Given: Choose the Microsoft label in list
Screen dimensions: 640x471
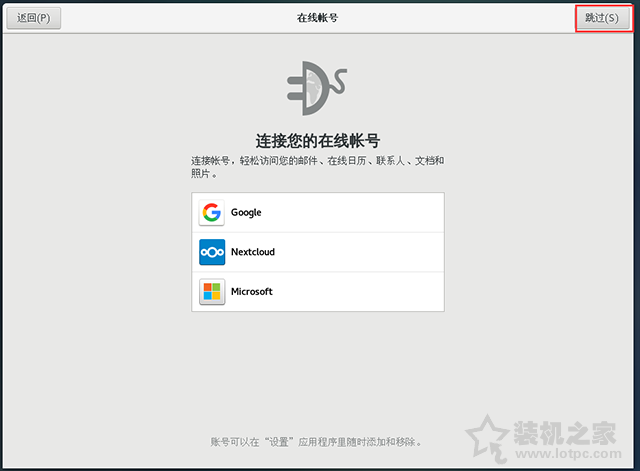Looking at the screenshot, I should [x=251, y=291].
